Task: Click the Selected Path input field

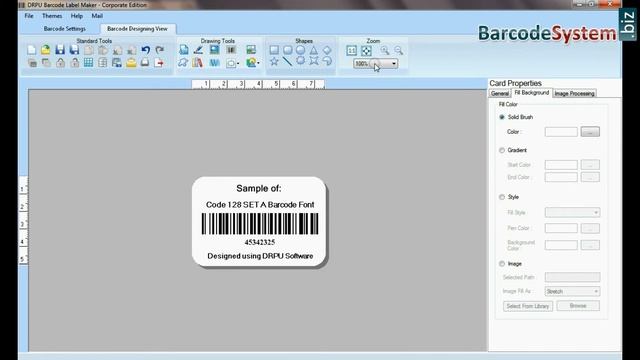Action: coord(572,277)
